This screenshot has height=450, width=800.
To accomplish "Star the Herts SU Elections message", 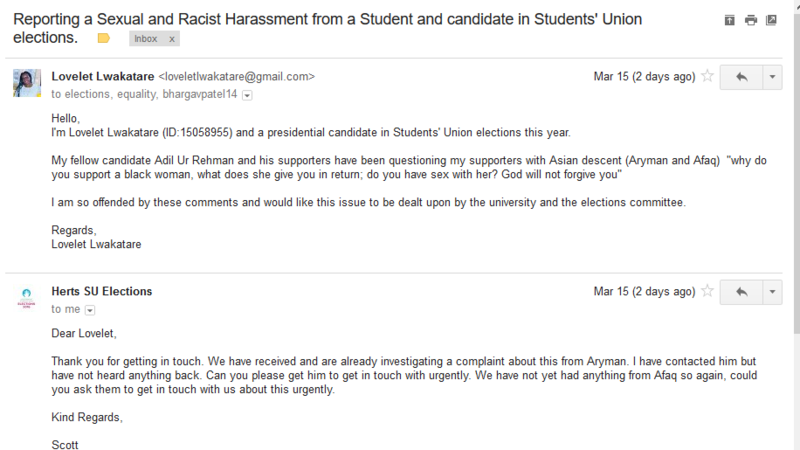I will [x=708, y=292].
